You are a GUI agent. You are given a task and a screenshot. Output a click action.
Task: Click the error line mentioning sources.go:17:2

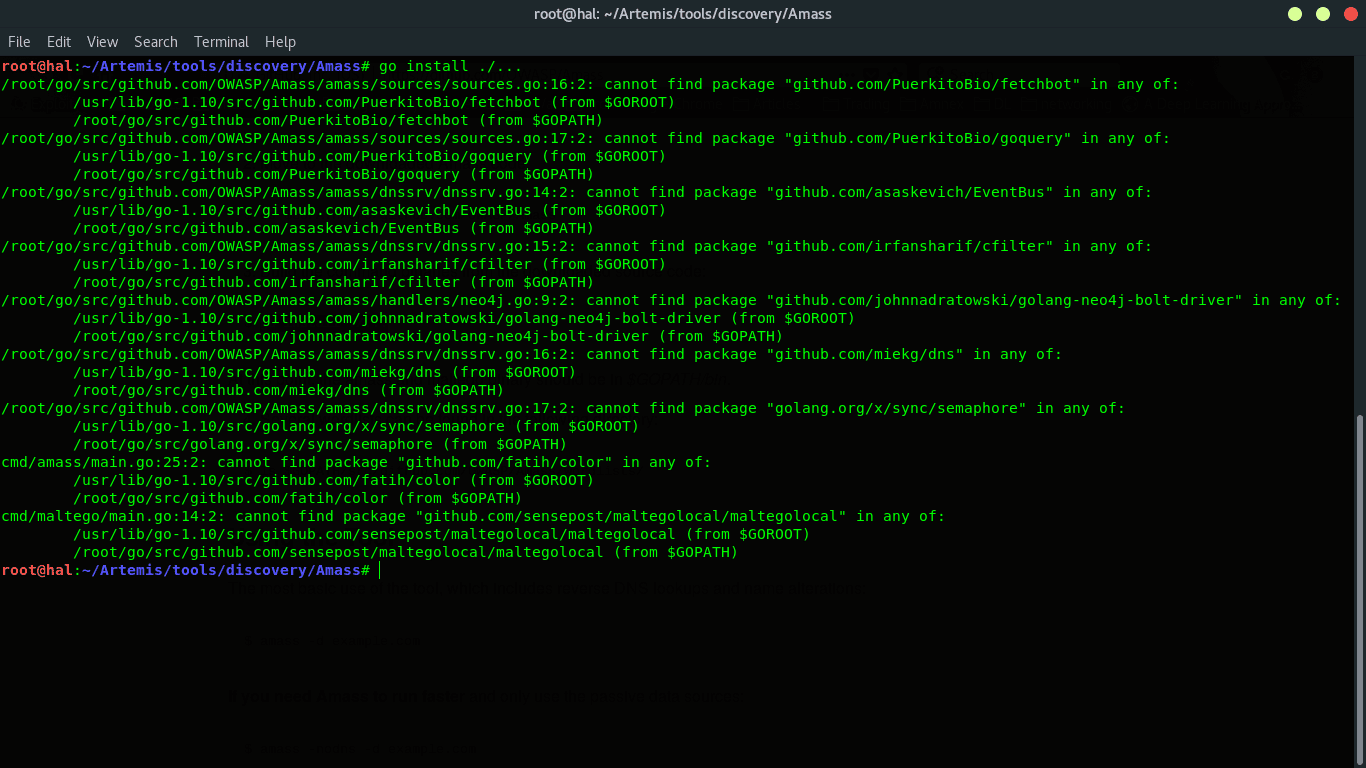click(586, 138)
